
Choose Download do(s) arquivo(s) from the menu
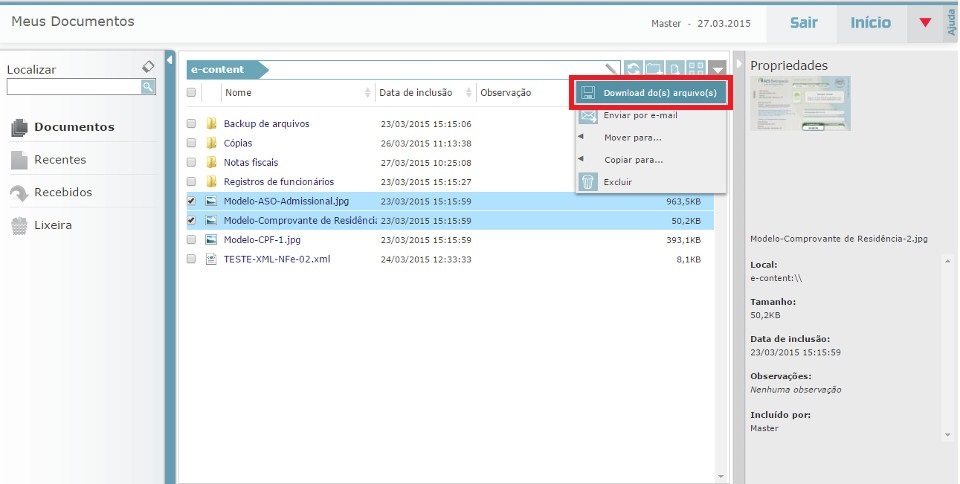[650, 93]
